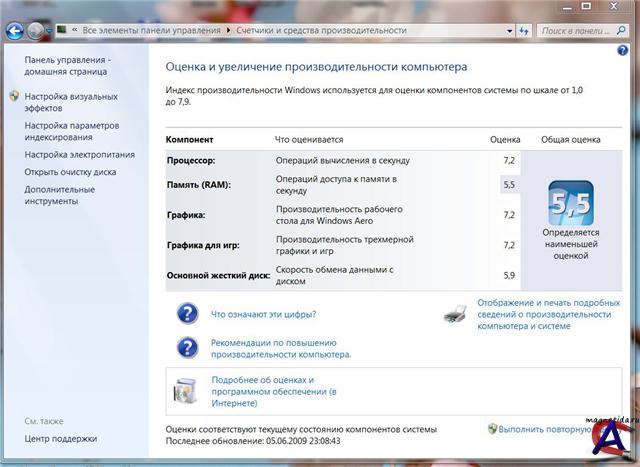Viewport: 640px width, 467px height.
Task: Click the 'Память (RAM):' row label
Action: [x=199, y=185]
